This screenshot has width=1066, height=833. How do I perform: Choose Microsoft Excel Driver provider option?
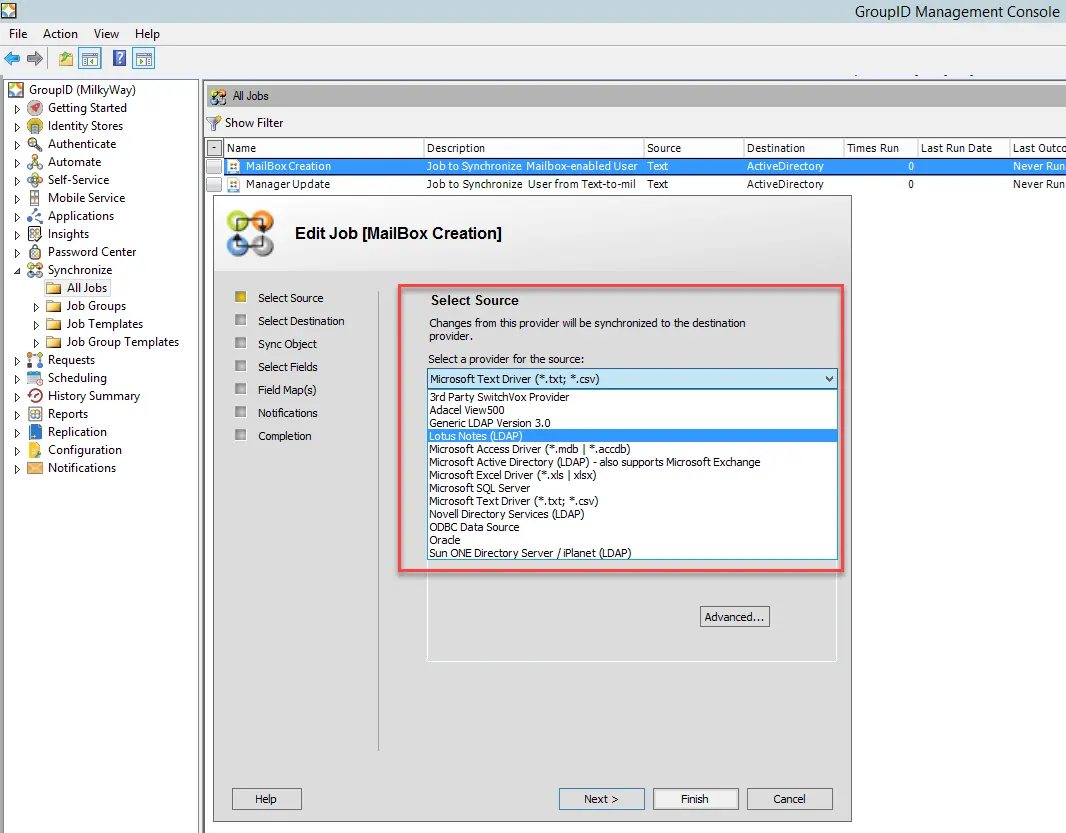click(x=632, y=475)
